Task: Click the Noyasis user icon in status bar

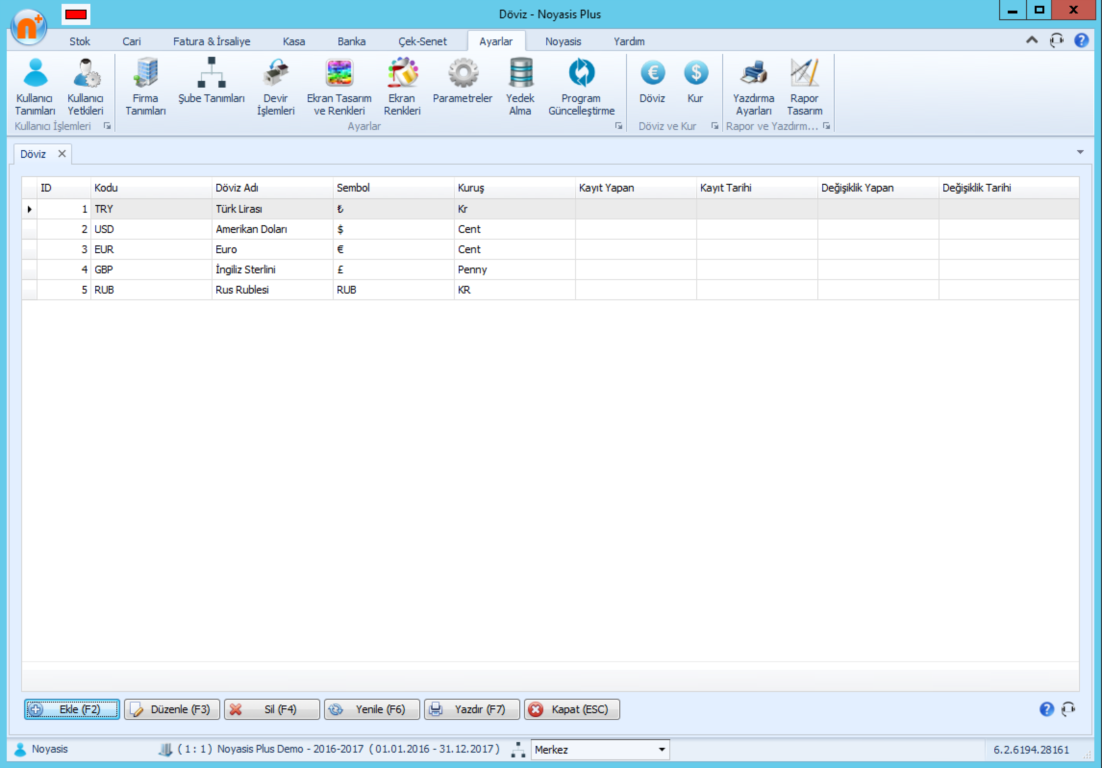Action: pyautogui.click(x=20, y=750)
